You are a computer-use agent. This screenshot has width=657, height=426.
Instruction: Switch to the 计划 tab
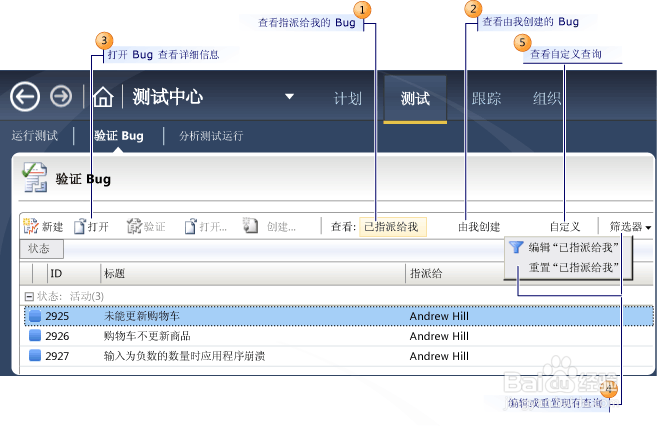[x=347, y=98]
